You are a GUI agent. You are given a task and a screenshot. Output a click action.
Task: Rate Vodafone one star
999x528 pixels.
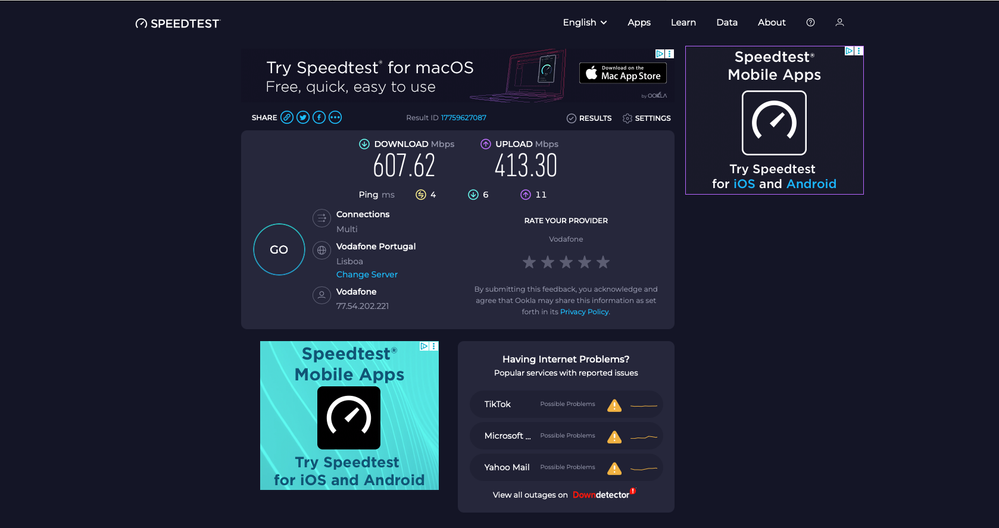pyautogui.click(x=529, y=262)
